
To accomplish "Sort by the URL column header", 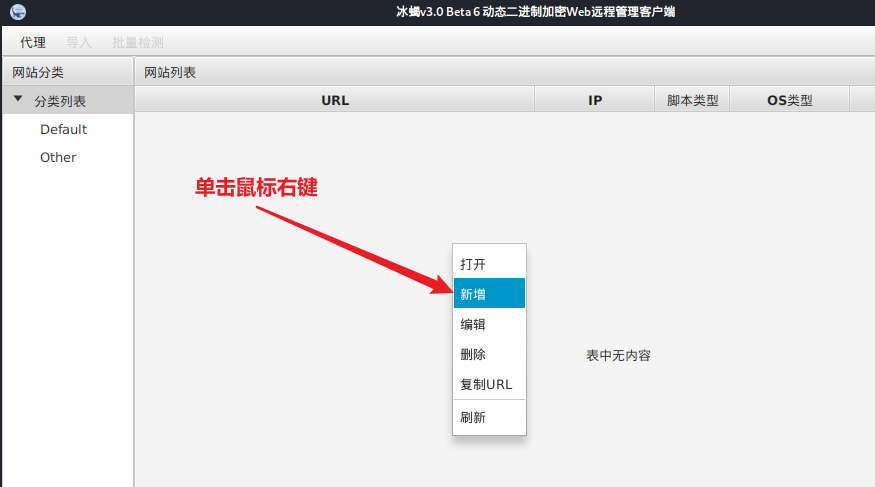I will (x=335, y=100).
